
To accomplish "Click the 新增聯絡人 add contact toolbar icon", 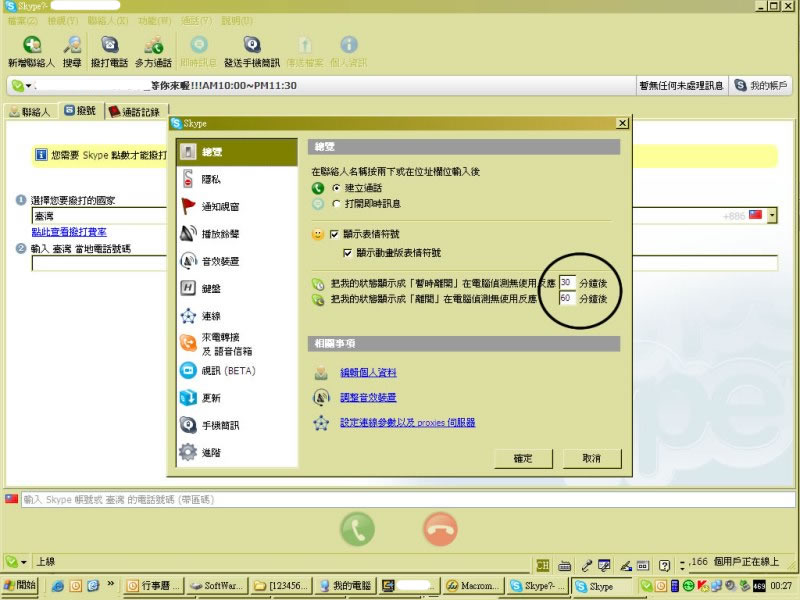I will [32, 52].
